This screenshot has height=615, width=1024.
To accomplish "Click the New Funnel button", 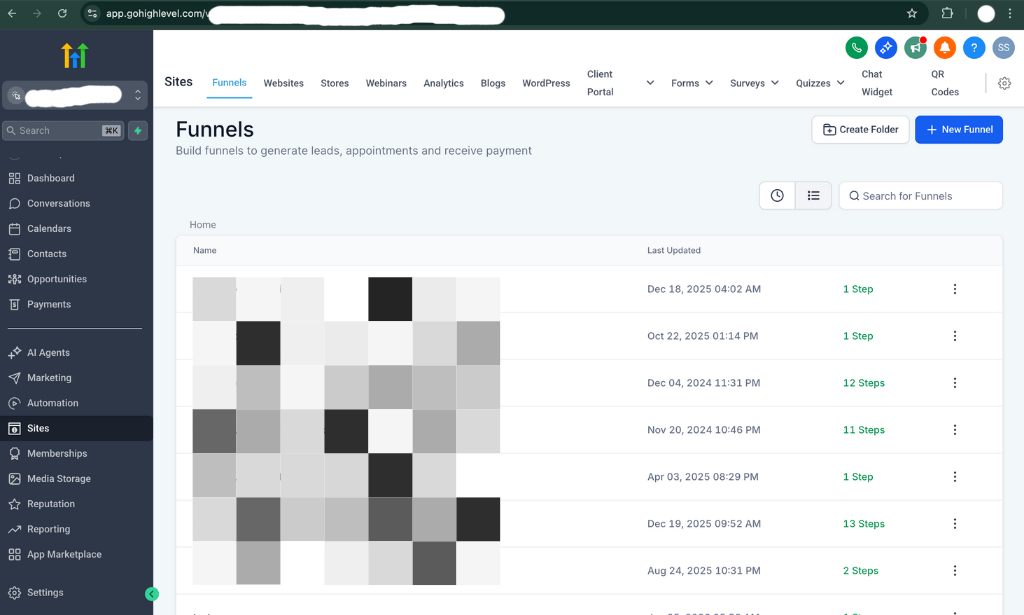I will (x=958, y=129).
